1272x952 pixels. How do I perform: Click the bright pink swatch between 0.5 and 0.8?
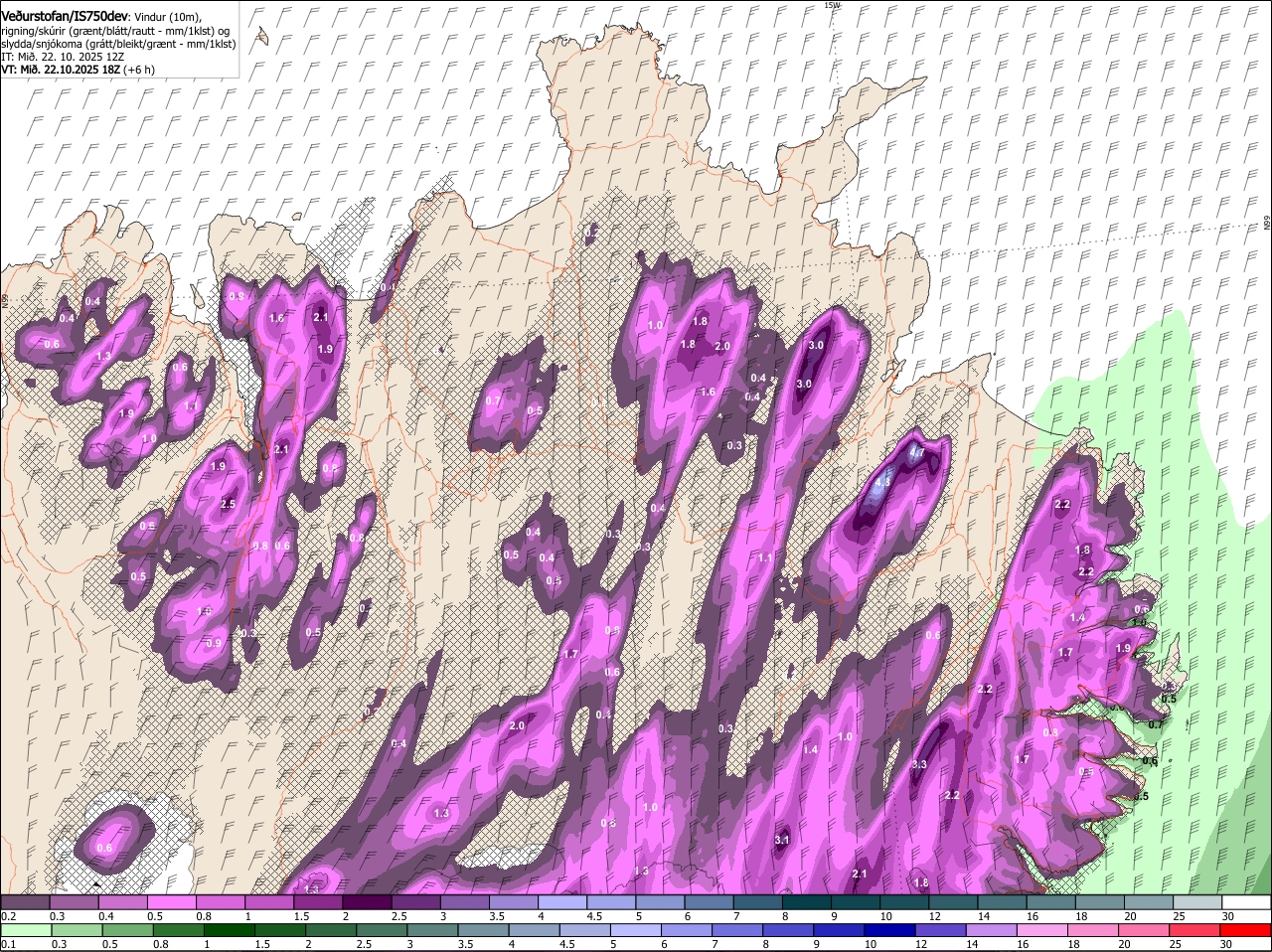point(171,902)
